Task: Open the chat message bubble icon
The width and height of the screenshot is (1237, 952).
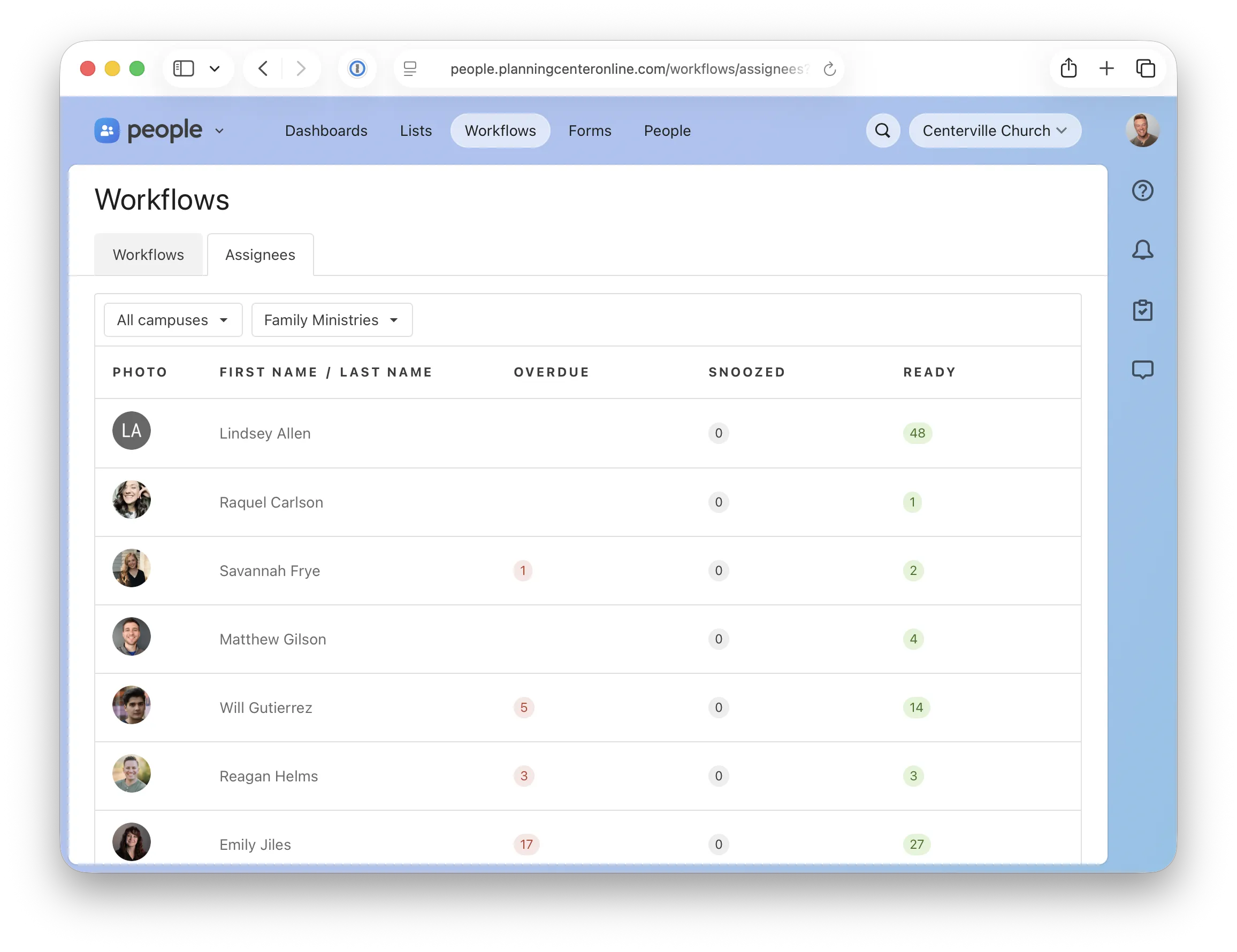Action: pos(1142,370)
